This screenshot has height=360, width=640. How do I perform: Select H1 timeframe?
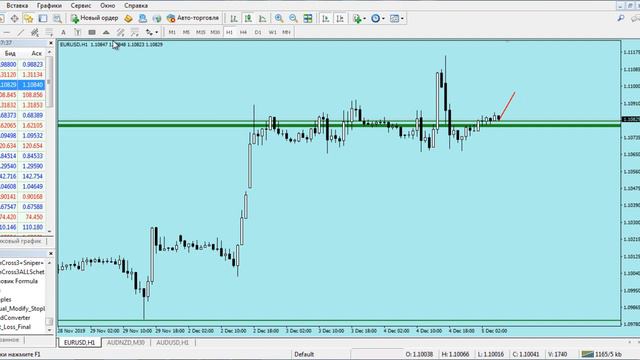click(x=229, y=32)
